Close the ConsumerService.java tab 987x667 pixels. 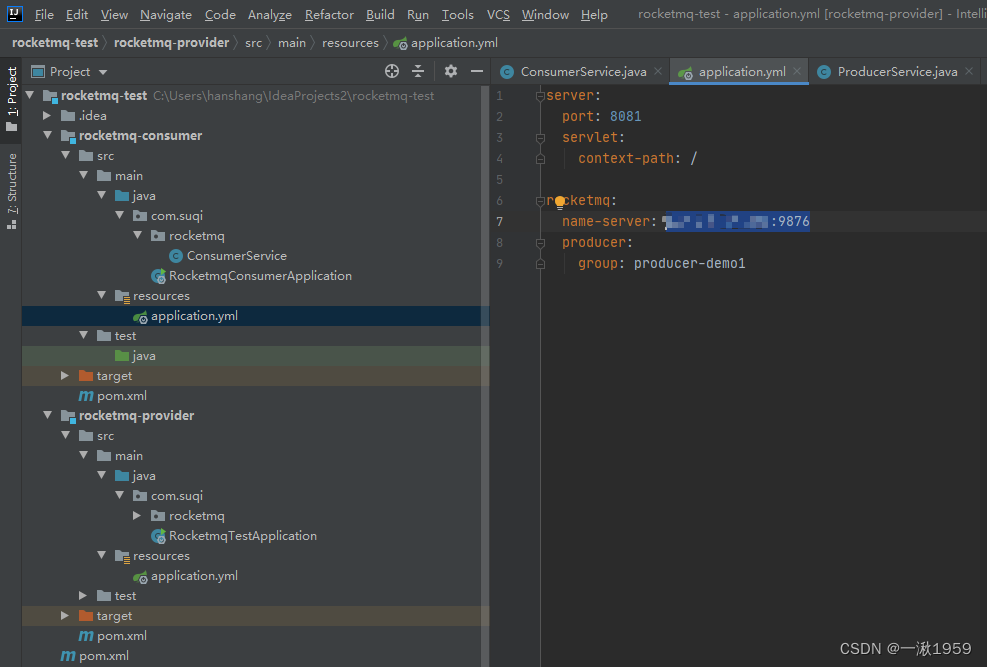[x=658, y=71]
